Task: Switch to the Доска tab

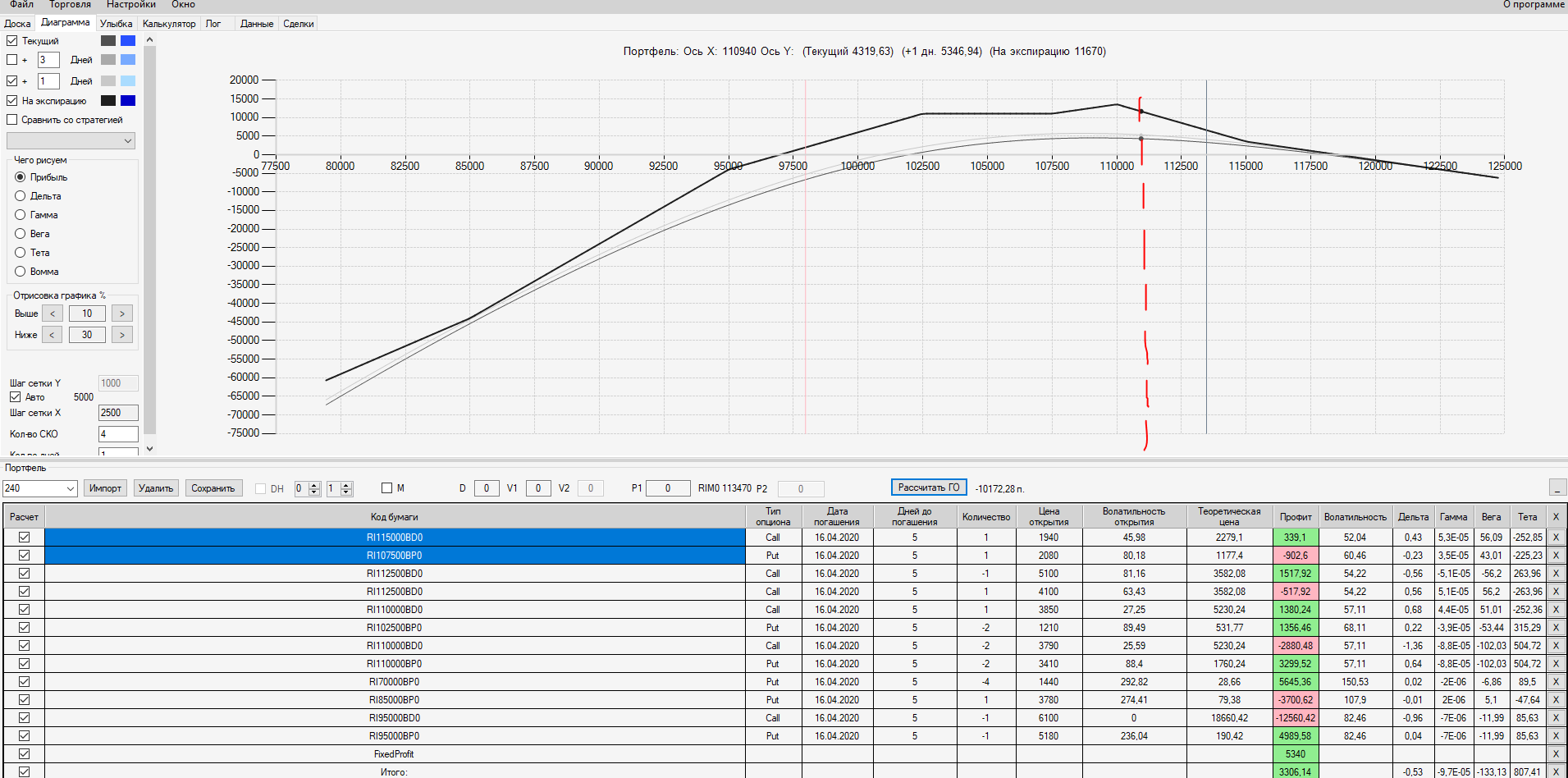Action: (x=17, y=24)
